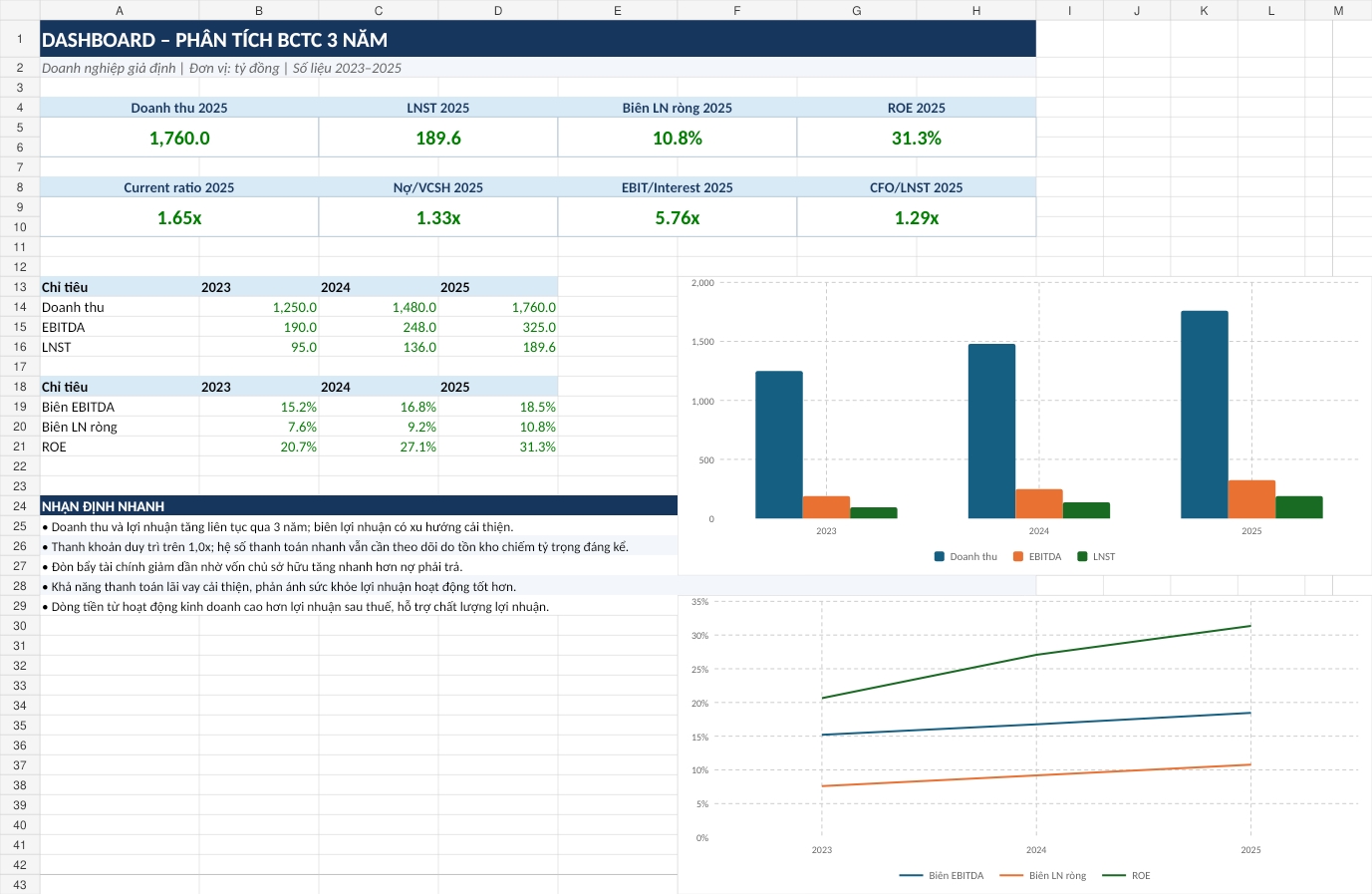Click KPI value 5.76x

[x=678, y=217]
